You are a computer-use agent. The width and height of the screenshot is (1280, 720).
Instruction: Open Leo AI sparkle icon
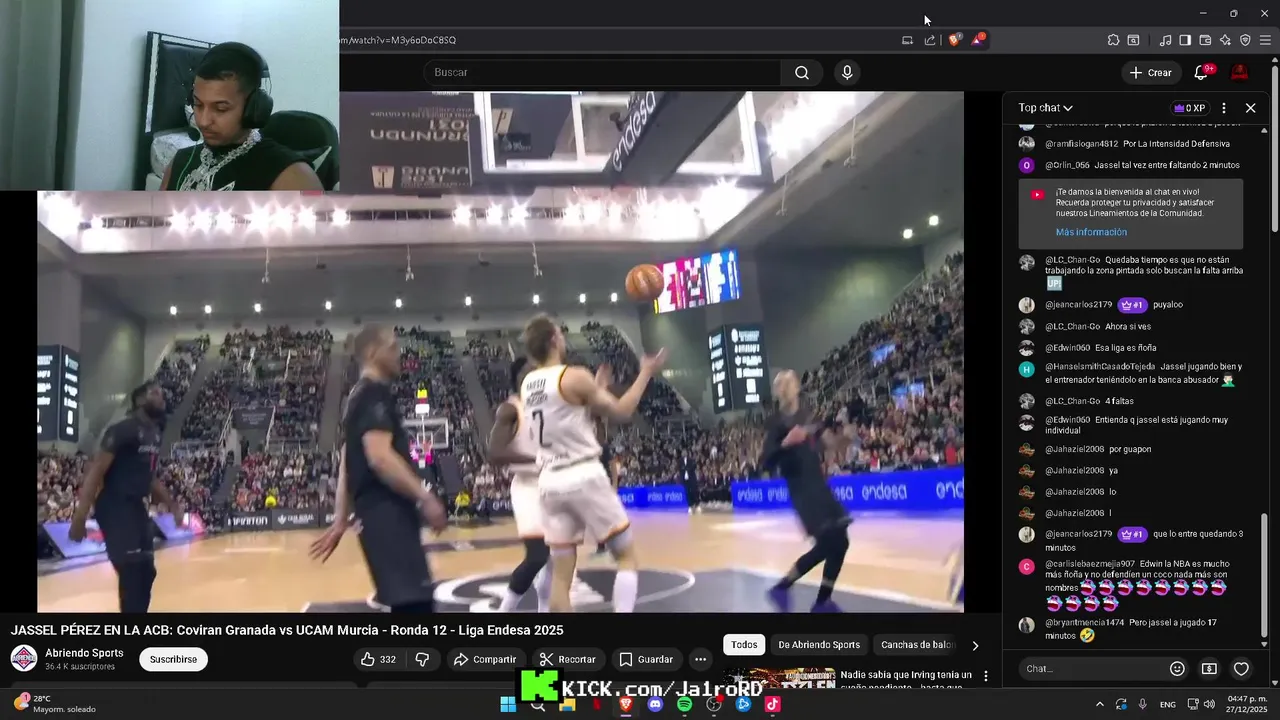(x=1225, y=40)
